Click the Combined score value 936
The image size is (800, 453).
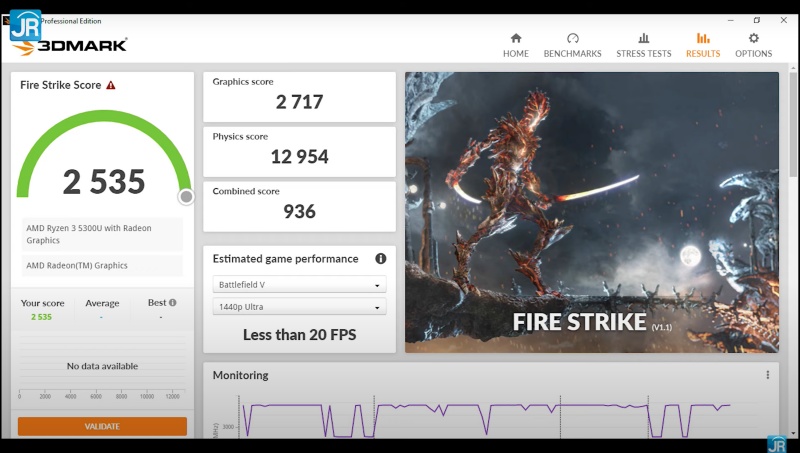tap(299, 211)
